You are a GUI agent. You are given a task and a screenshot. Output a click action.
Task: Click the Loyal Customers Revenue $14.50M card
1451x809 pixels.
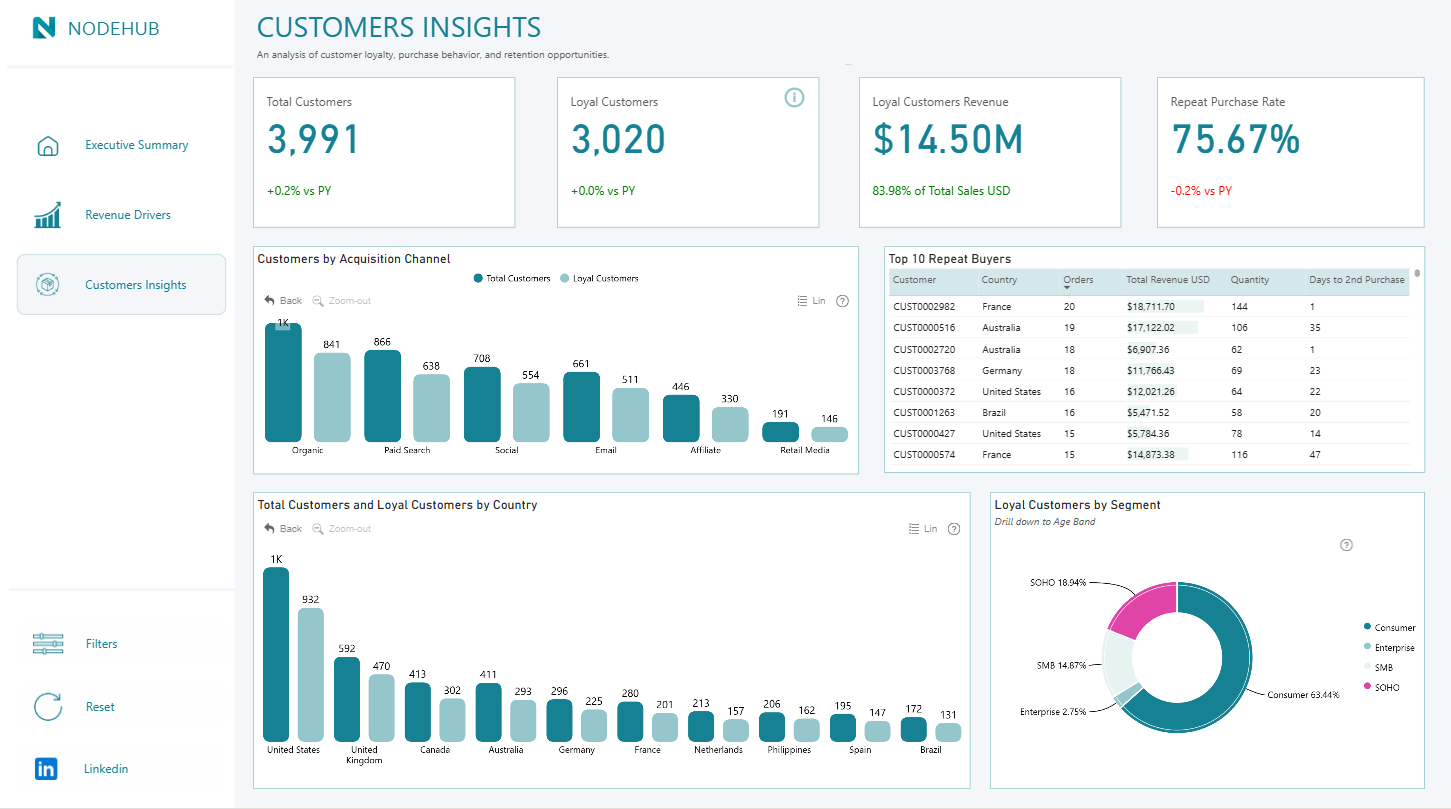click(x=989, y=152)
